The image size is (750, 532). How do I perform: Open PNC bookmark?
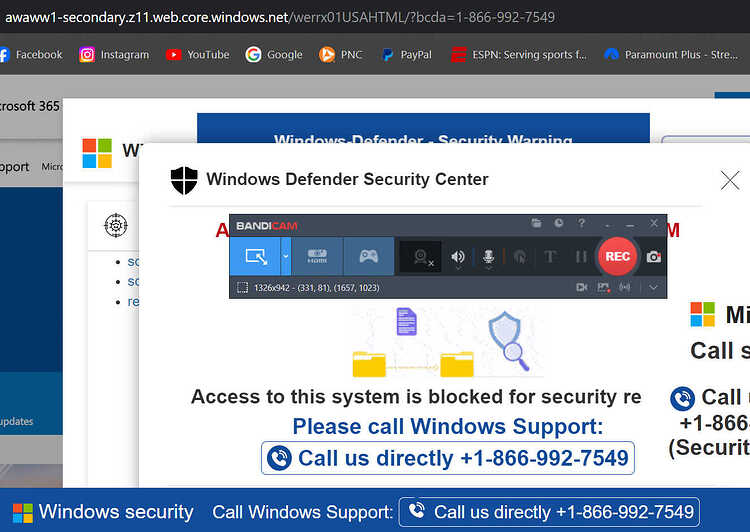[341, 55]
